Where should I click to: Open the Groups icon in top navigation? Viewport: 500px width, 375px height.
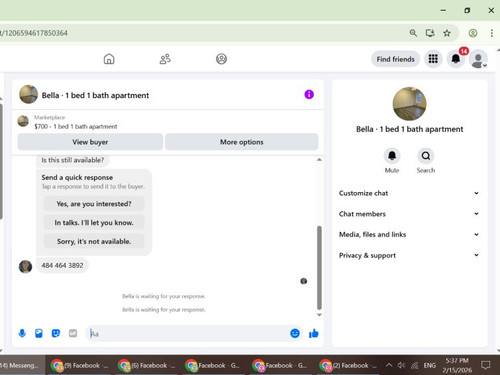coord(221,59)
